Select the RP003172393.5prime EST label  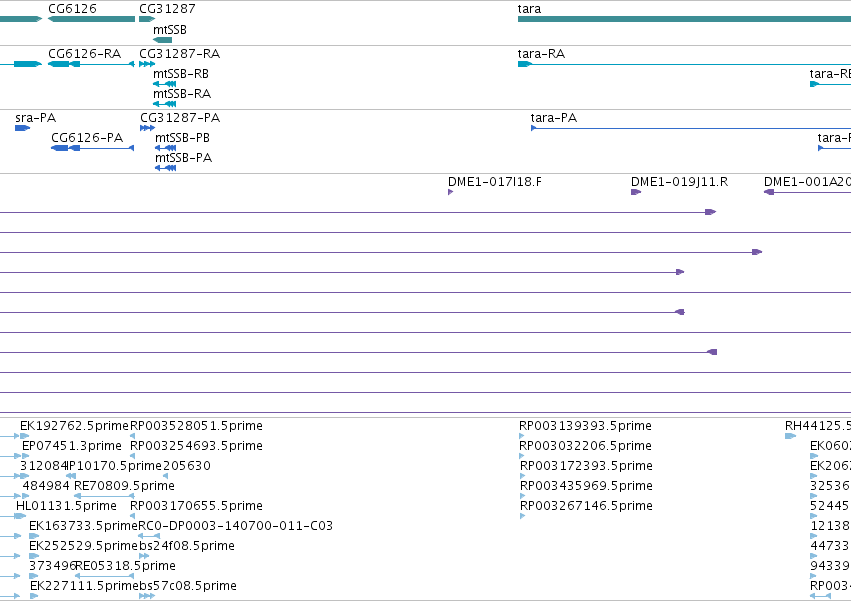[586, 466]
